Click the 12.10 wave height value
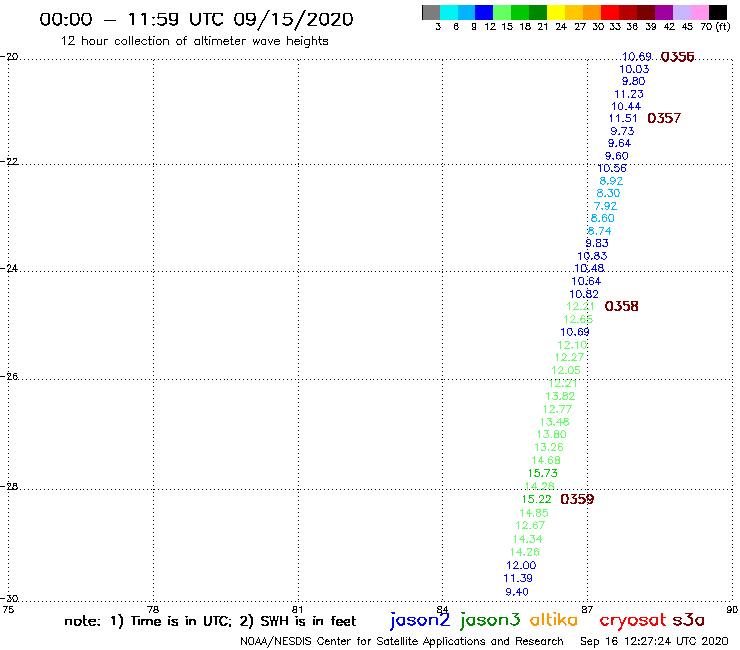This screenshot has height=650, width=740. [x=572, y=345]
